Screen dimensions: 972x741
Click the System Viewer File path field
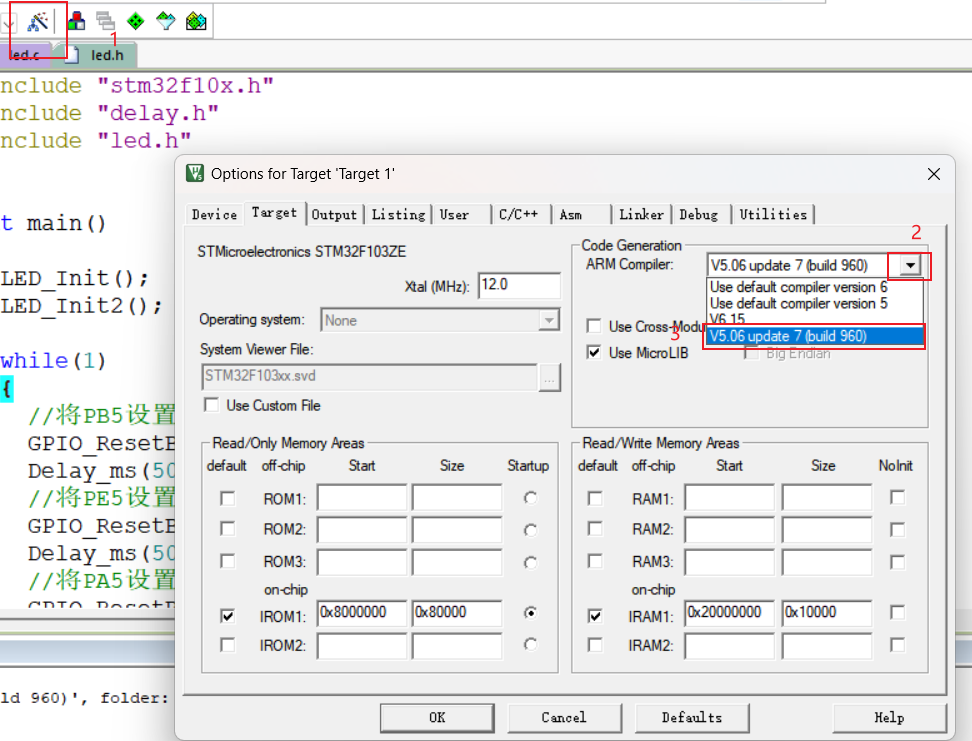click(369, 377)
